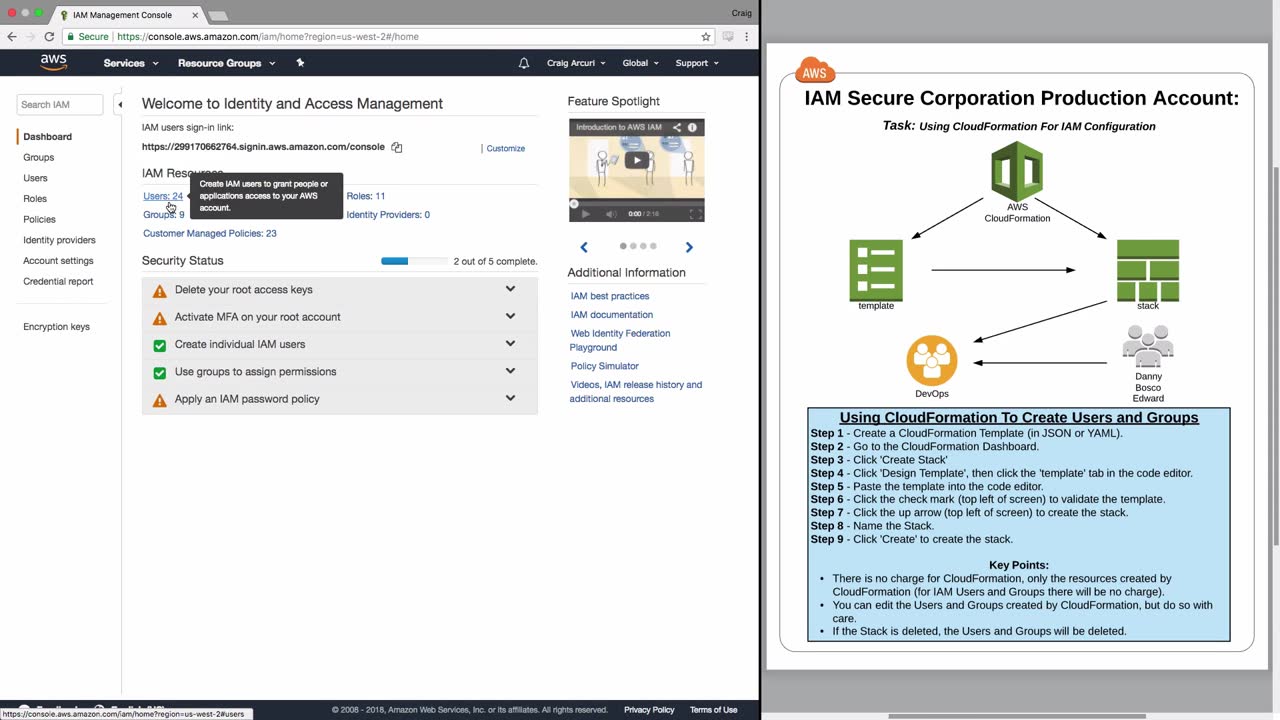Click the AWS logo in the console header

click(53, 63)
